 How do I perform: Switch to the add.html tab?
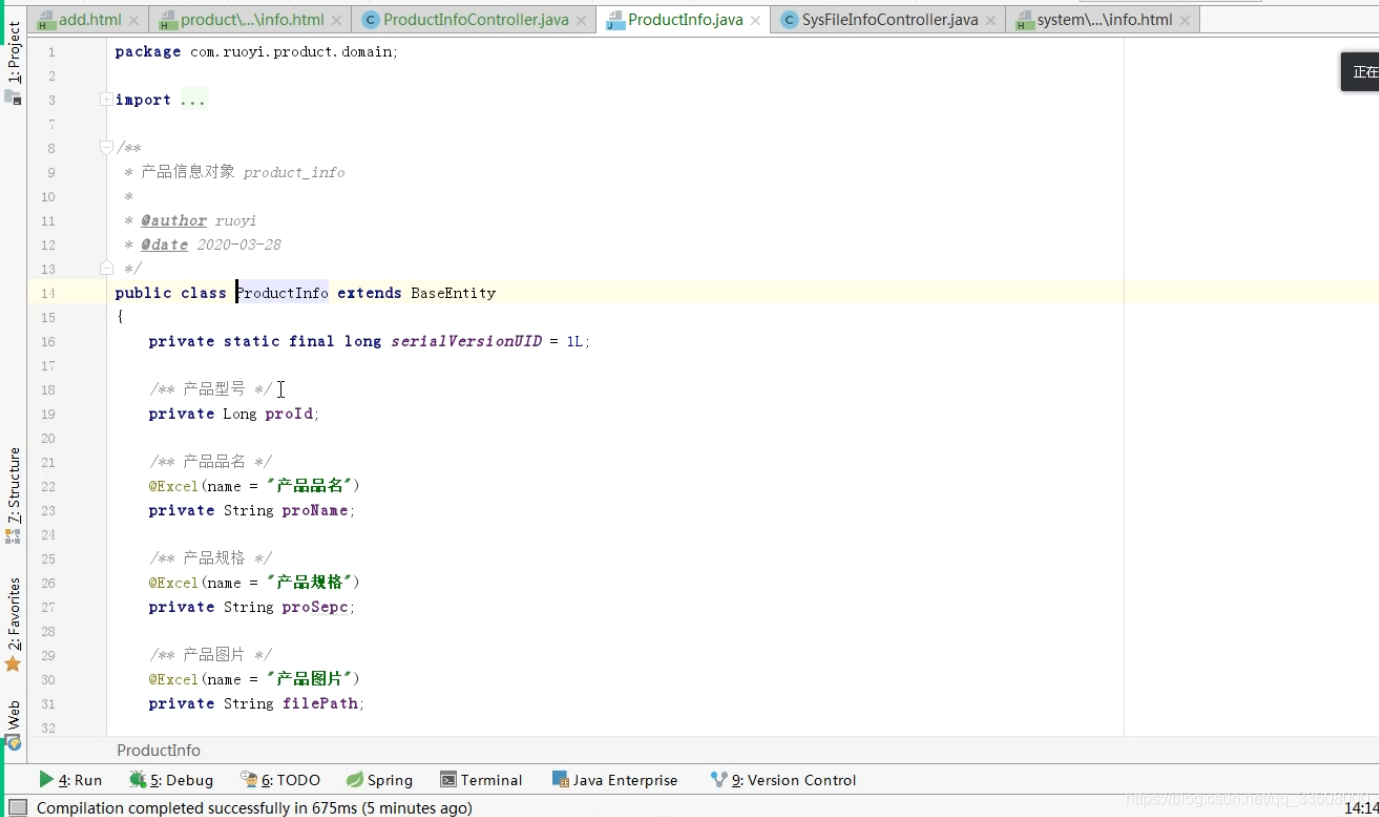90,20
